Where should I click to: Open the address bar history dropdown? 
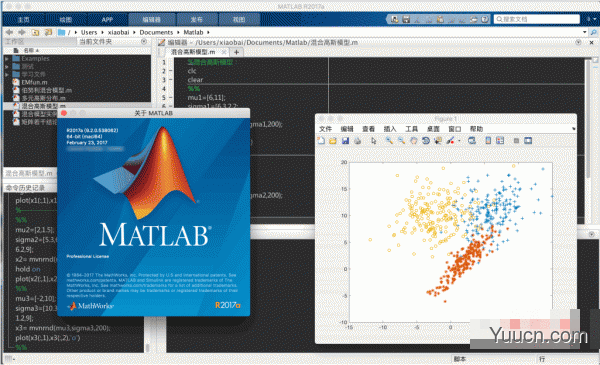(x=584, y=33)
